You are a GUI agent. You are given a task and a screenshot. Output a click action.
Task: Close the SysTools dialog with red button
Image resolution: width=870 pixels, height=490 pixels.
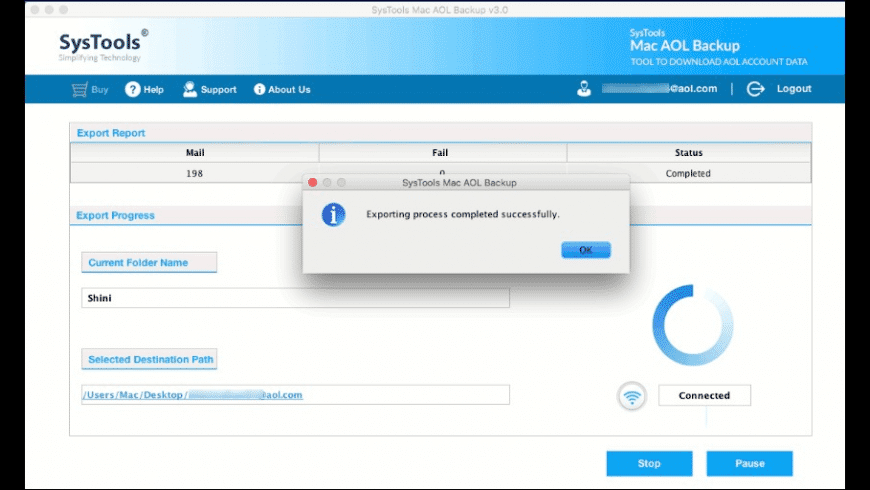[x=312, y=183]
